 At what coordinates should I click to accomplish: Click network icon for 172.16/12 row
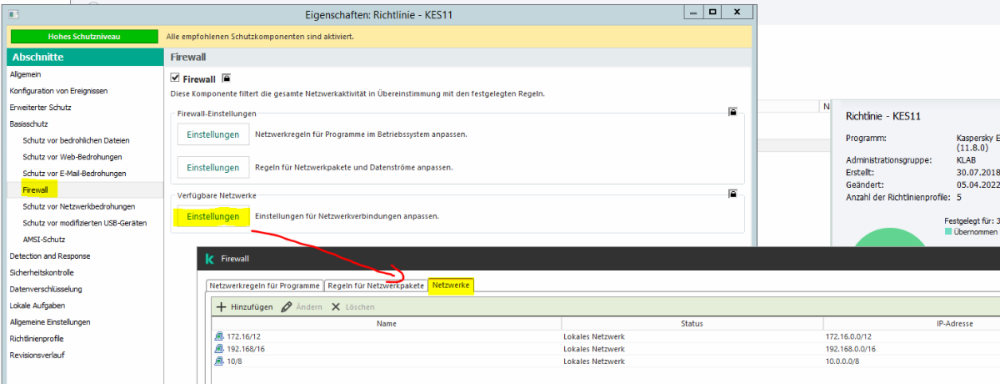click(x=219, y=337)
